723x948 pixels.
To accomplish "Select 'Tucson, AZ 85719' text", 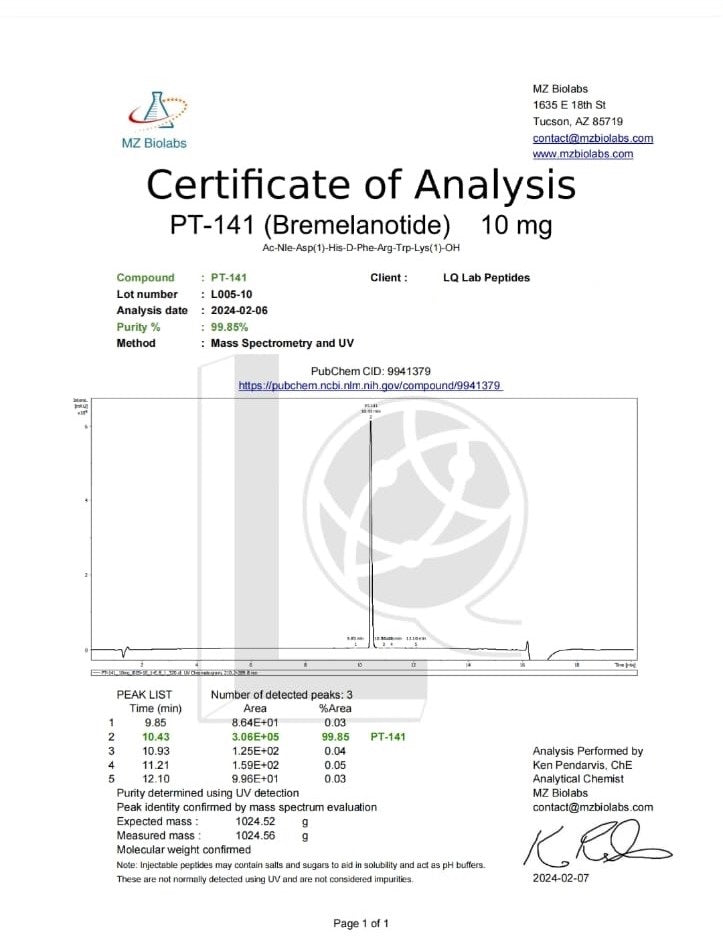I will pos(578,122).
